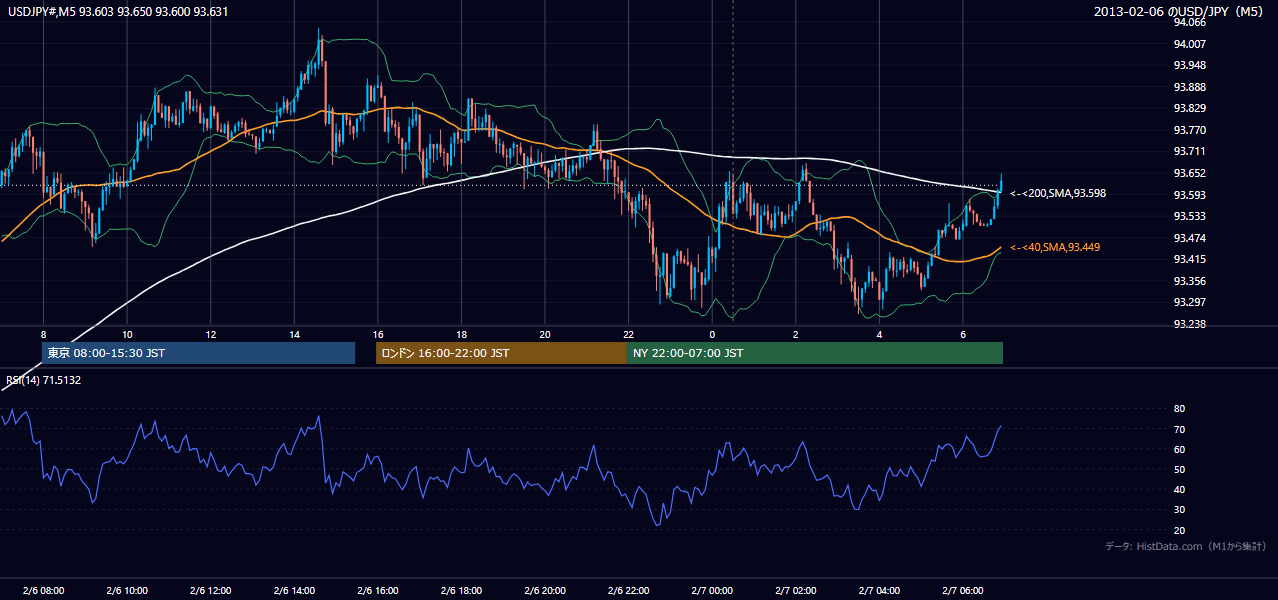Click the 94.007 price axis label

click(1189, 44)
